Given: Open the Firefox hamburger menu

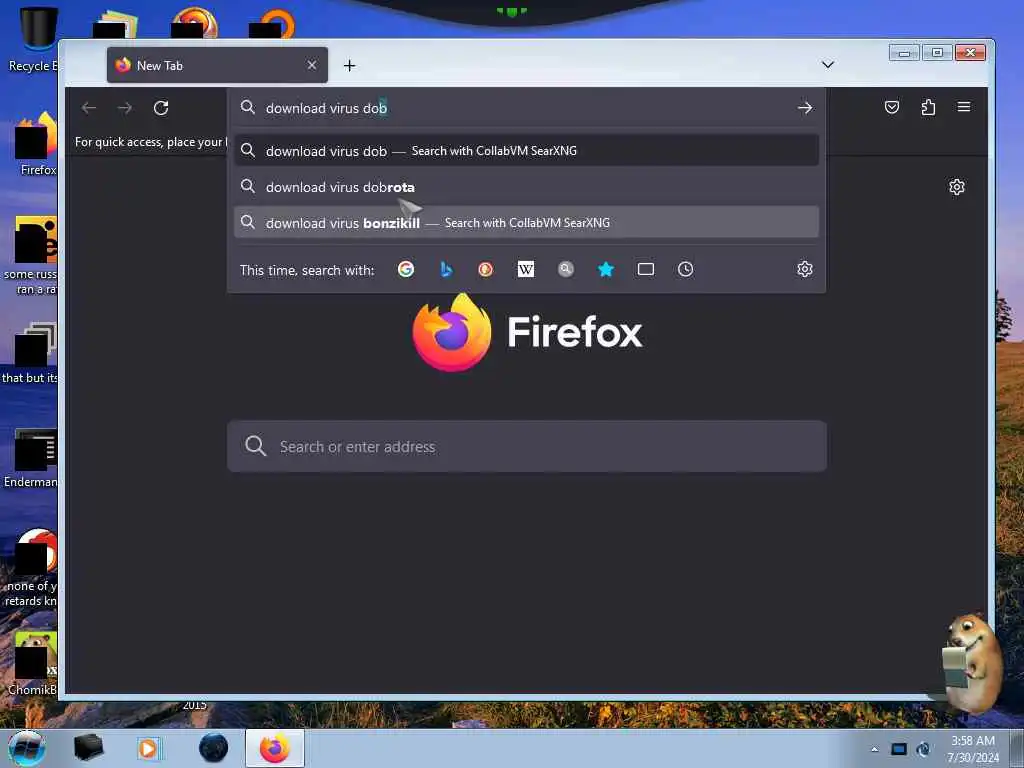Looking at the screenshot, I should [x=964, y=106].
